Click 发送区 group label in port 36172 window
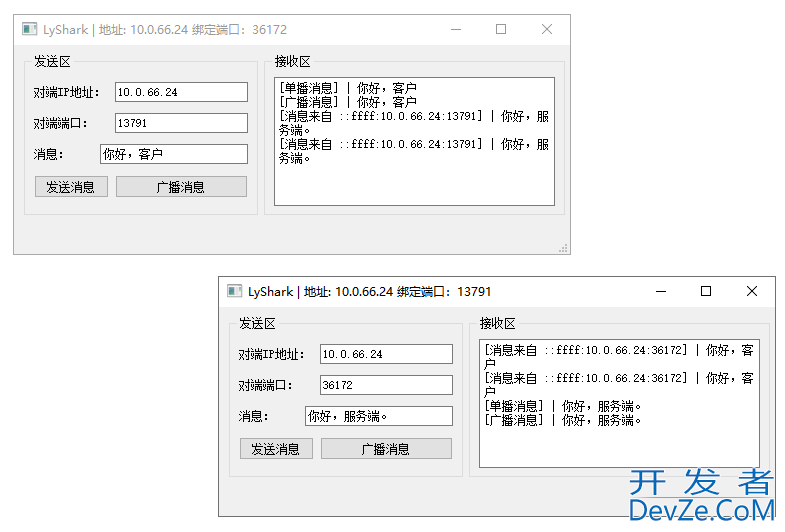Viewport: 785px width, 532px height. (53, 62)
